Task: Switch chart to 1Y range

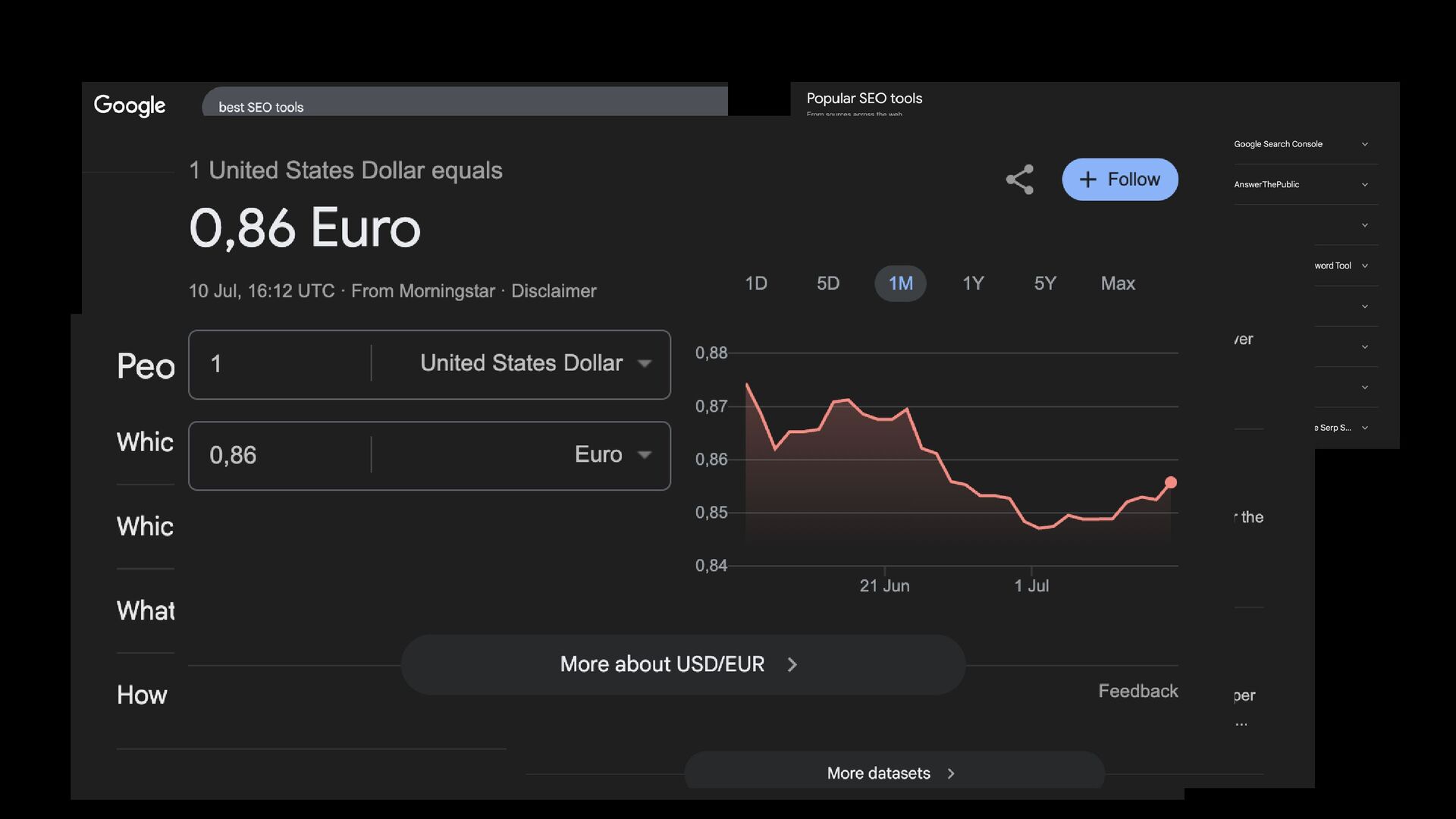Action: (x=973, y=284)
